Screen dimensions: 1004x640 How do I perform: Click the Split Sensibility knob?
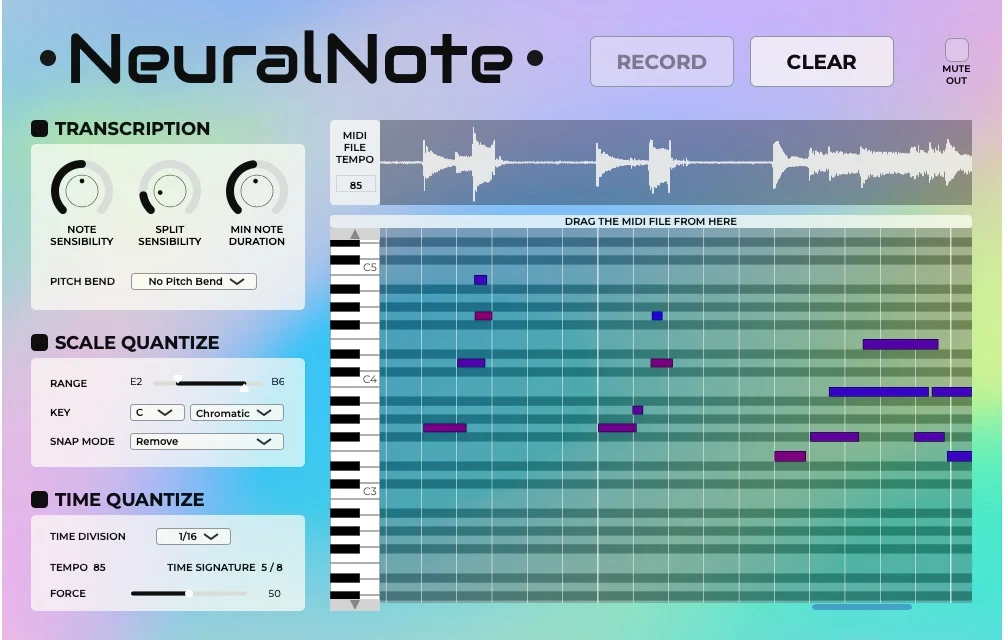(x=170, y=189)
